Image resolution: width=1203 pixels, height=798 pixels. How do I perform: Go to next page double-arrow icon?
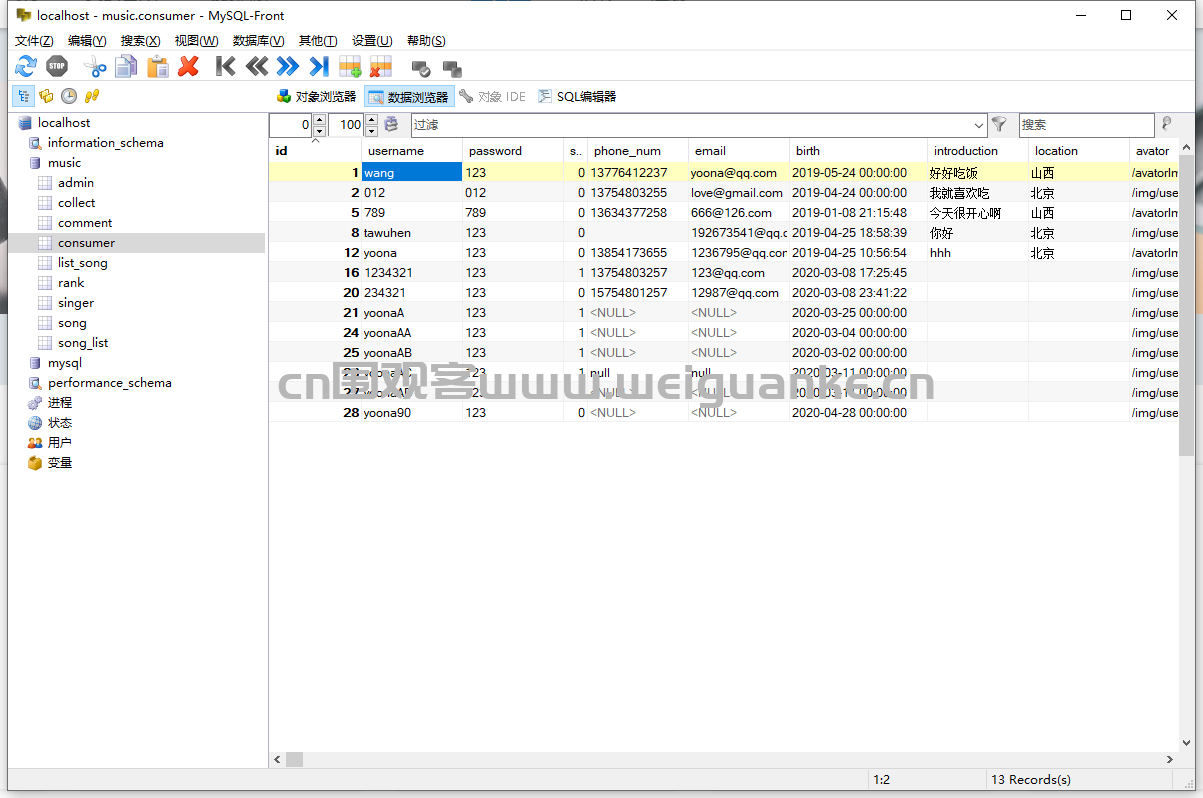click(x=288, y=67)
